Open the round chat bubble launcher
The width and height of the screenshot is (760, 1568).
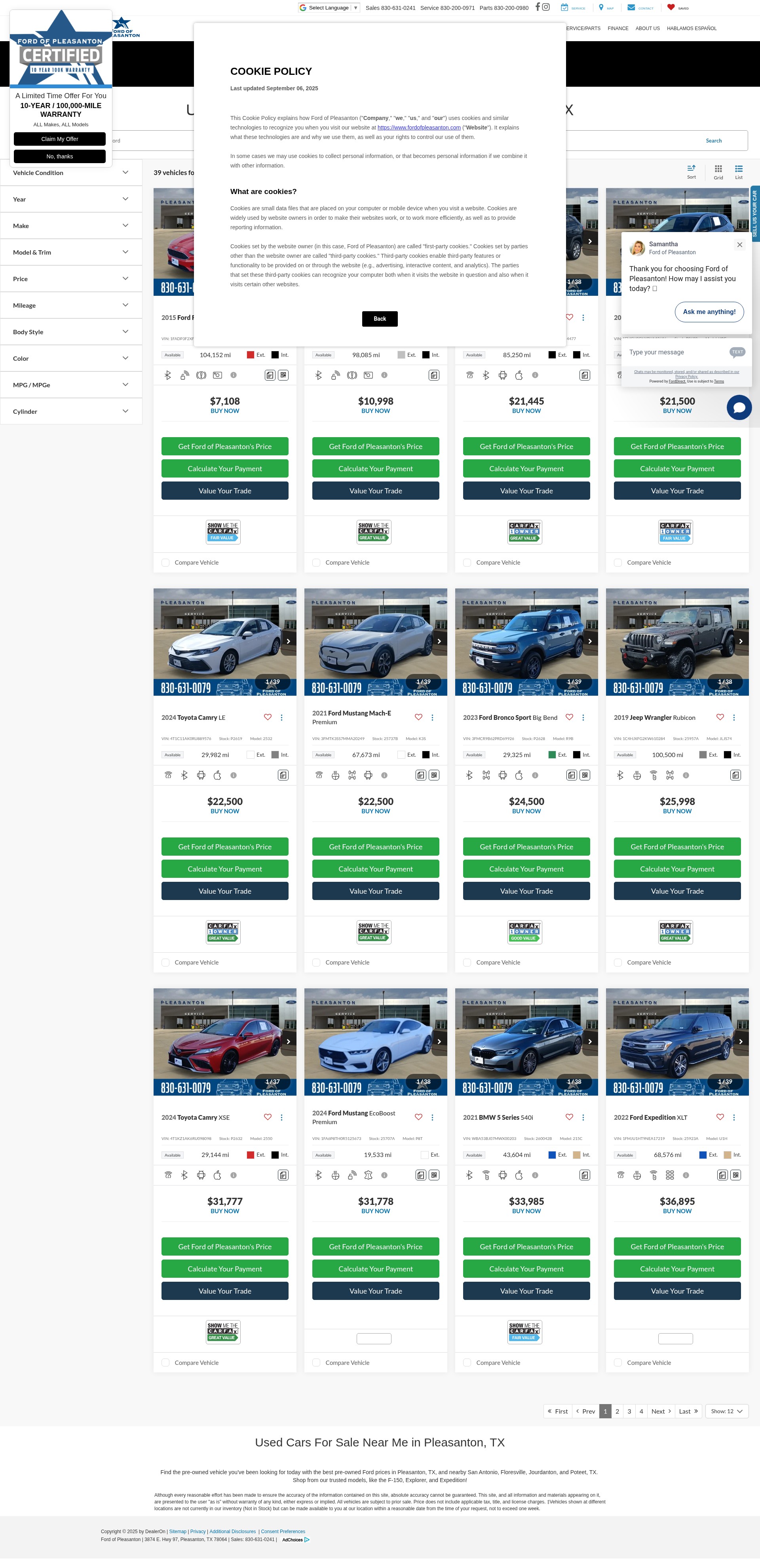click(x=739, y=407)
